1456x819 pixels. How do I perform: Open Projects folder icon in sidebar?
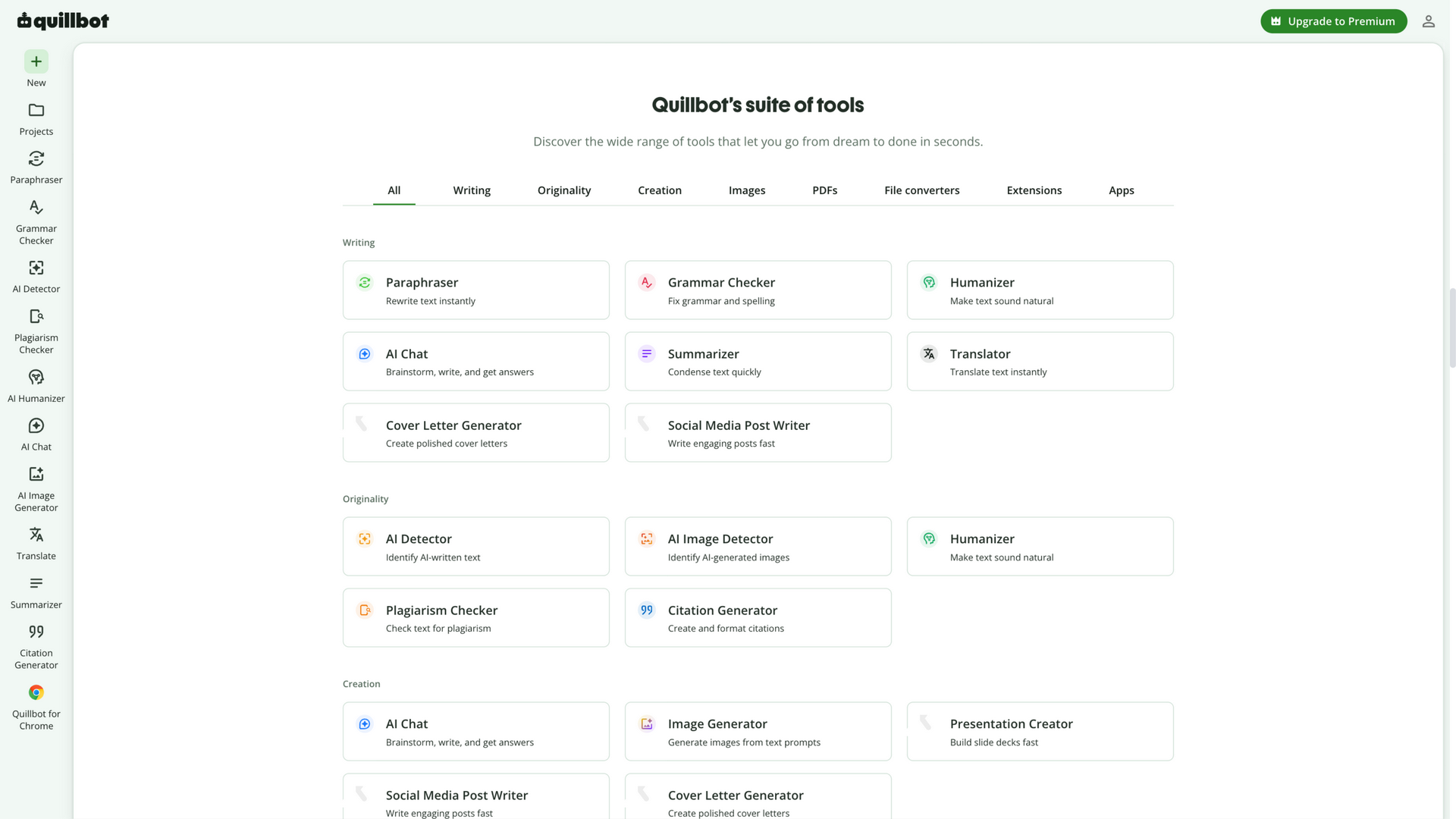36,111
